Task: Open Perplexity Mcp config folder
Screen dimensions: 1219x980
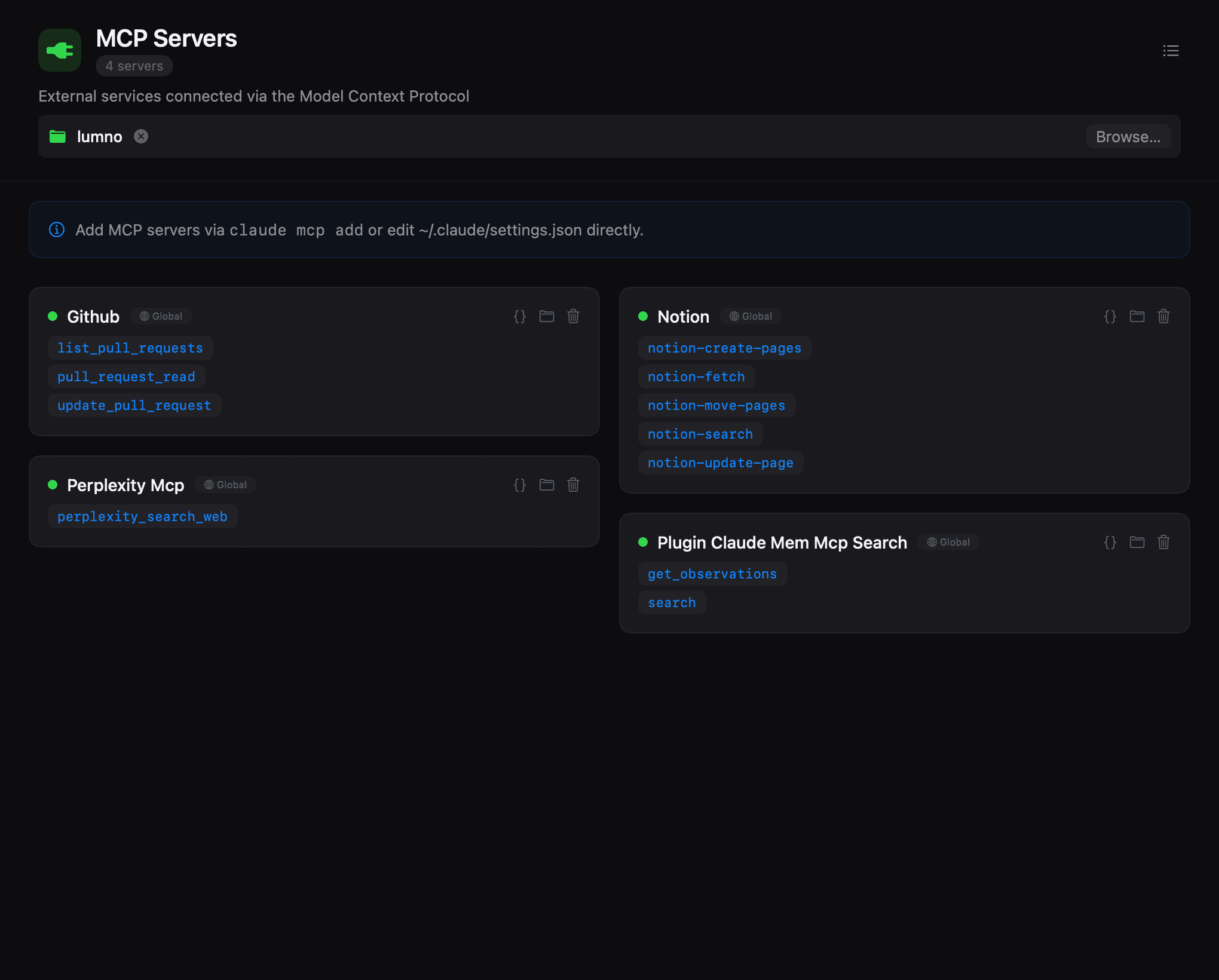Action: (x=547, y=485)
